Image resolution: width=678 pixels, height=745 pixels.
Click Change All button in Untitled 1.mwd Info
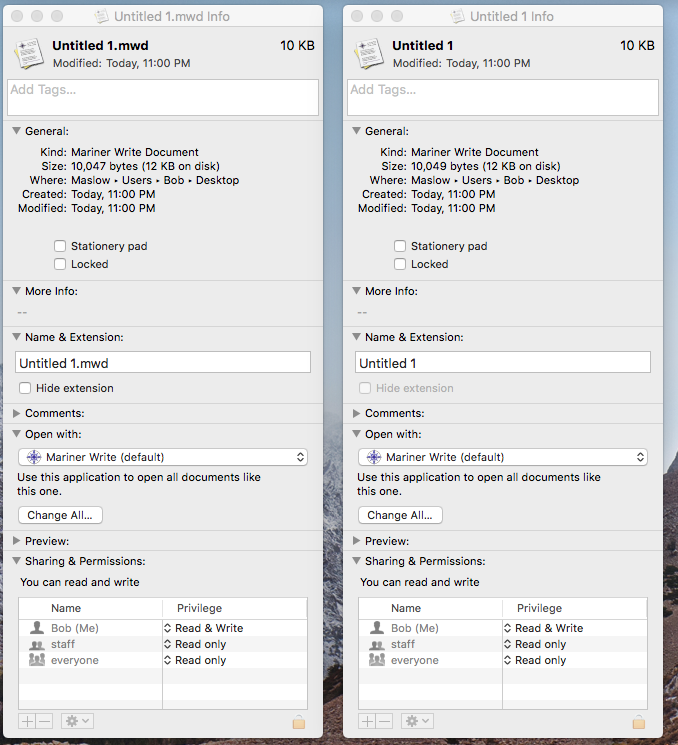point(60,515)
